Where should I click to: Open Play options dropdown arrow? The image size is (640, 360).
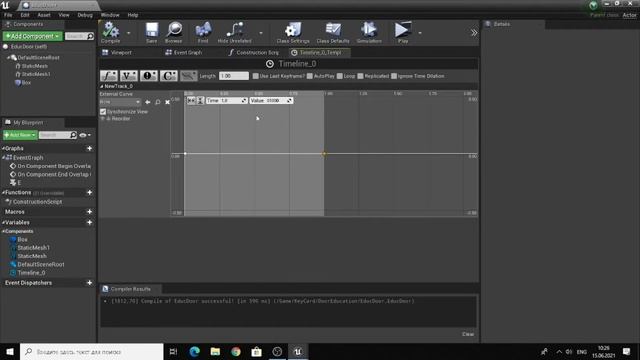click(x=420, y=33)
